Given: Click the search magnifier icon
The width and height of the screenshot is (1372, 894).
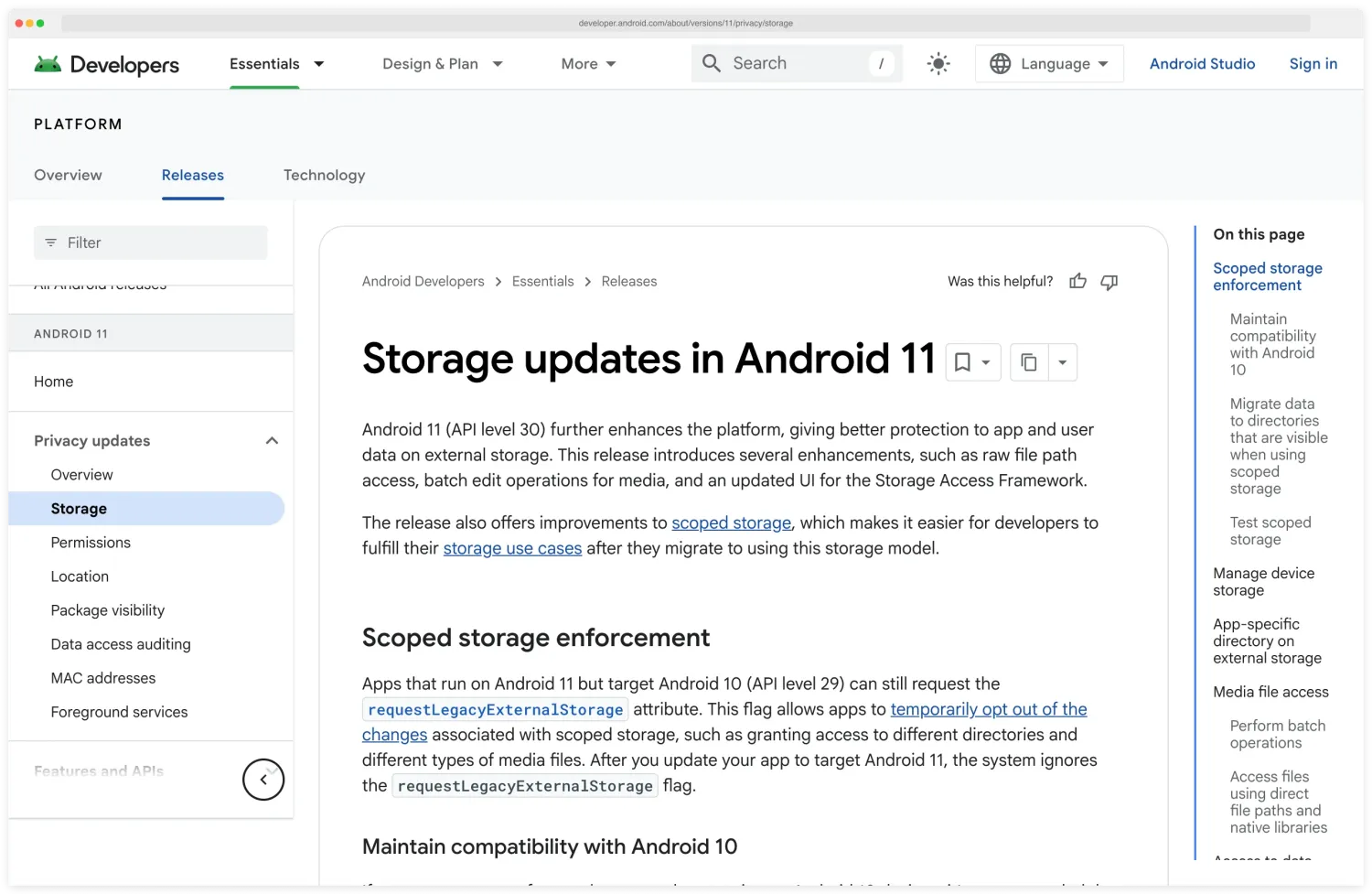Looking at the screenshot, I should point(712,63).
